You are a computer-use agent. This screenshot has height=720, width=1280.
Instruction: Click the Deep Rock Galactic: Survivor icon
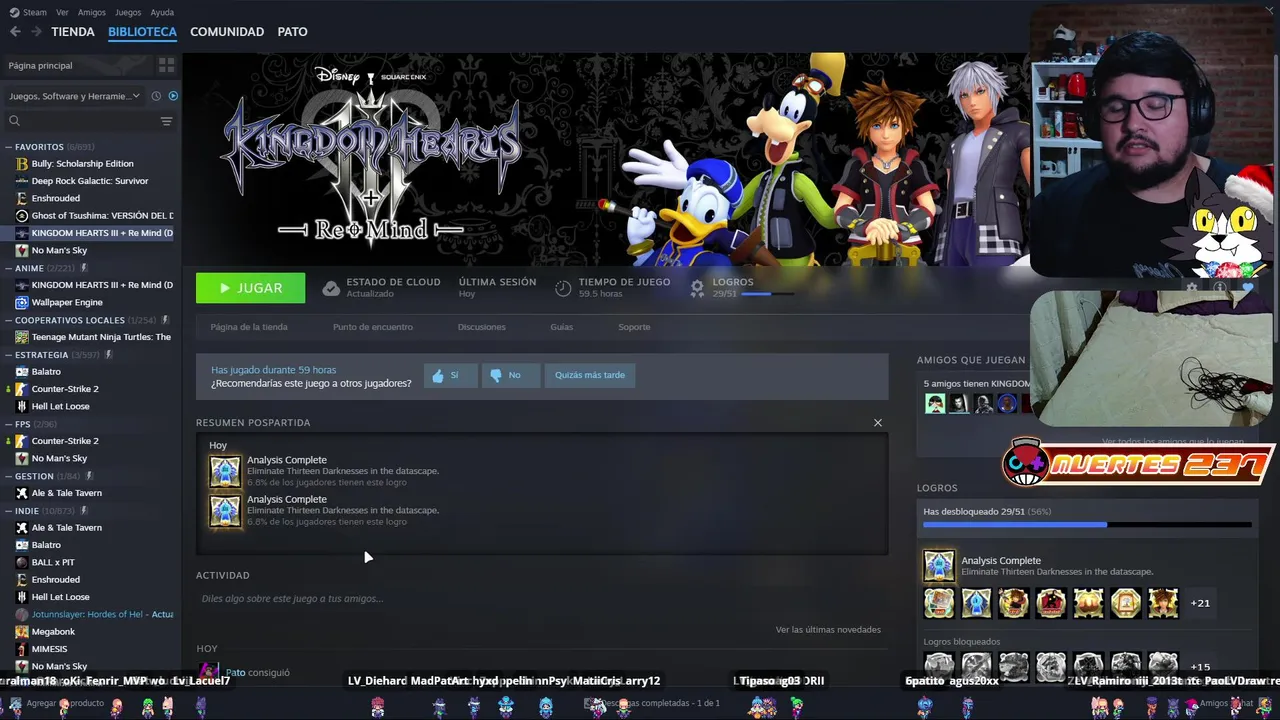pyautogui.click(x=22, y=181)
